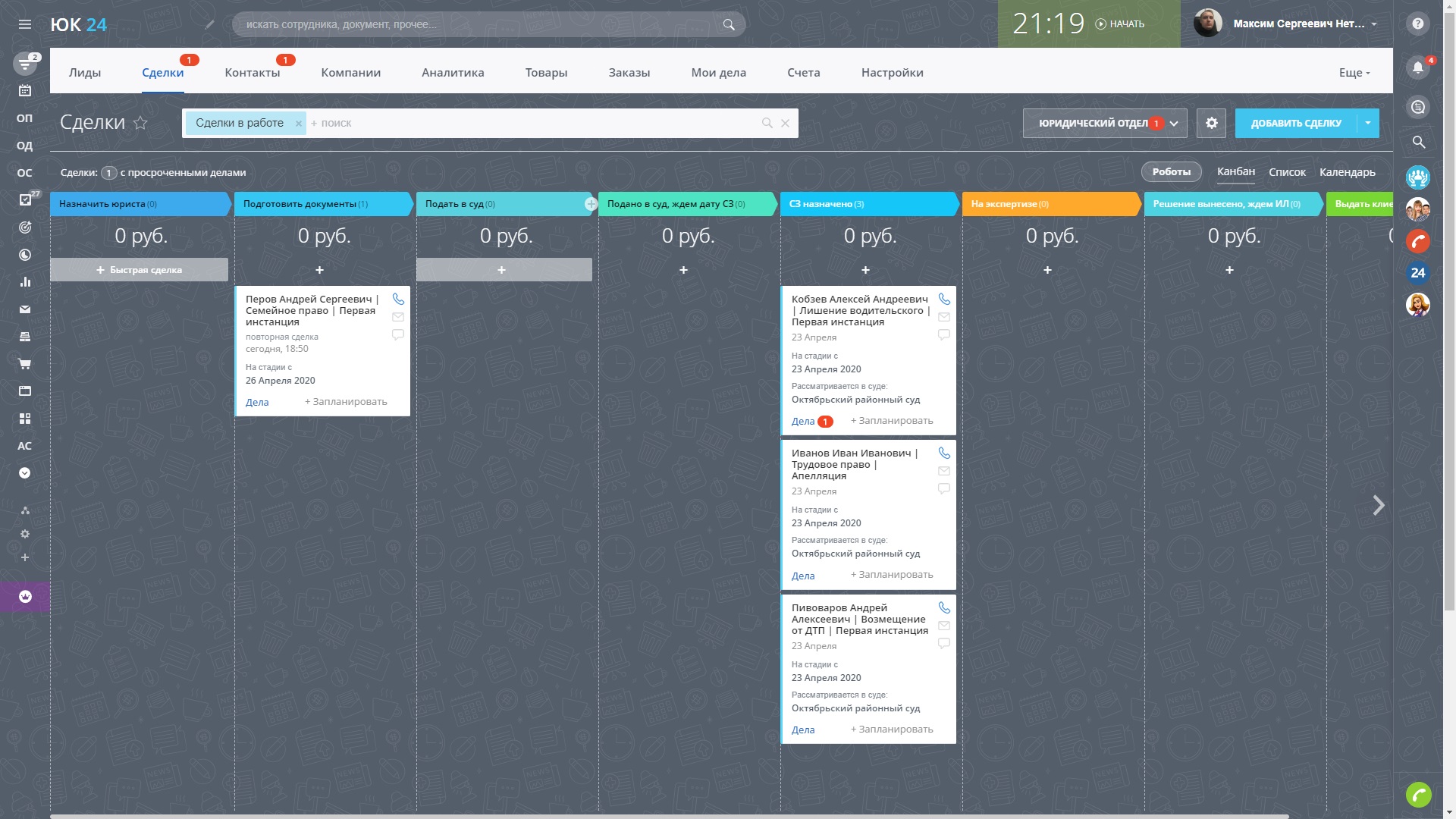Remove the 'Сделки в работе' filter chip
The width and height of the screenshot is (1456, 819).
(299, 124)
